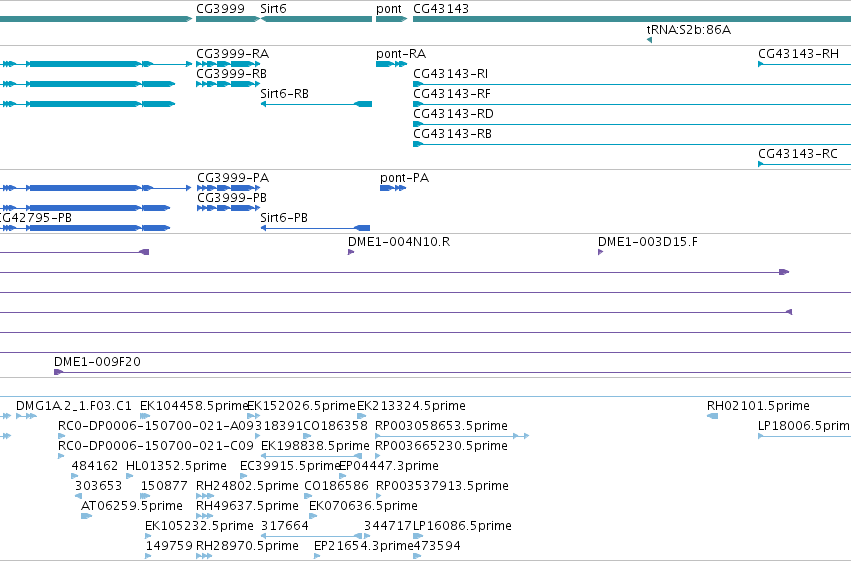
Task: Select transcript CG3999-RB label
Action: click(x=231, y=74)
